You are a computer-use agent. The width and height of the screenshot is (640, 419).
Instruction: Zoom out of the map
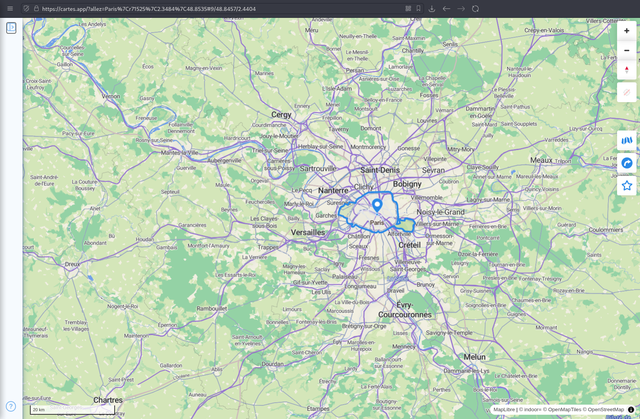tap(627, 50)
